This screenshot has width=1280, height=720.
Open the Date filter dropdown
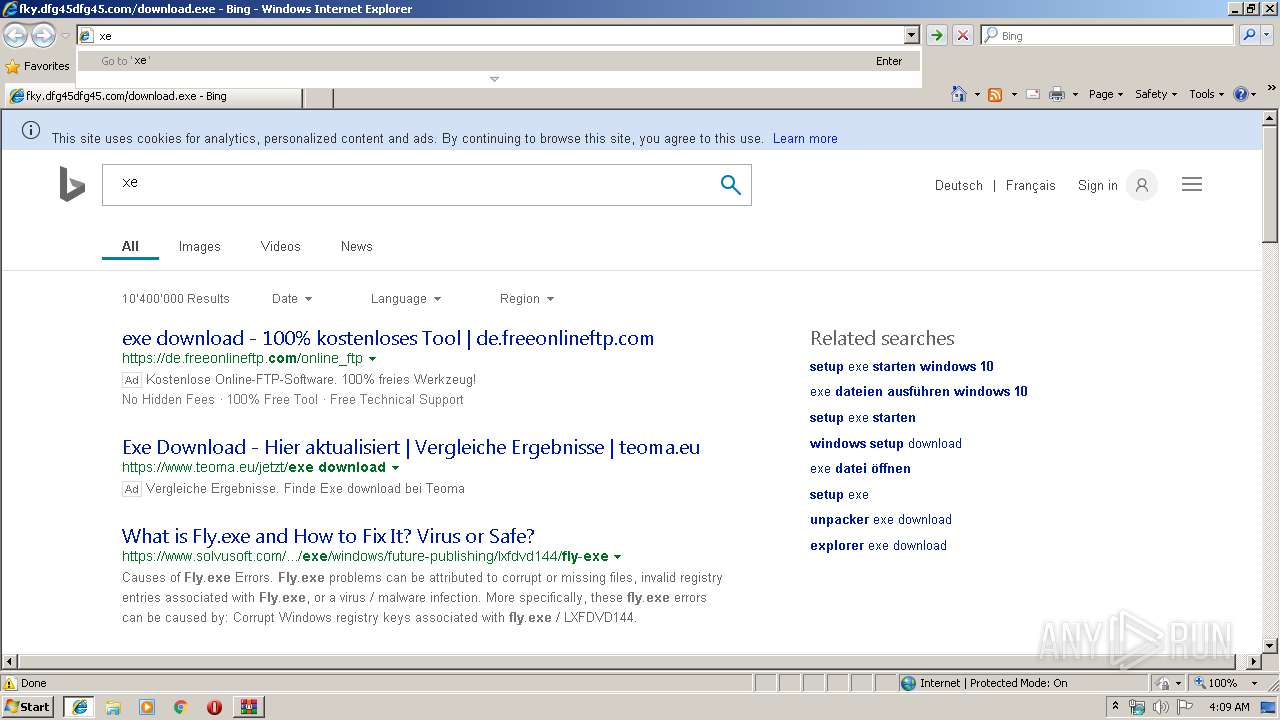[292, 299]
